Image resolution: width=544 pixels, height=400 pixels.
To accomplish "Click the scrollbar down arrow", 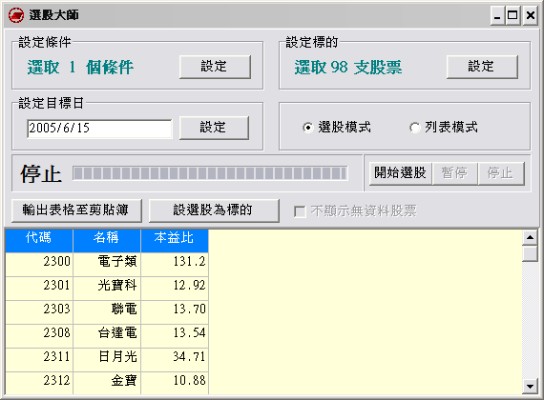I will point(530,386).
